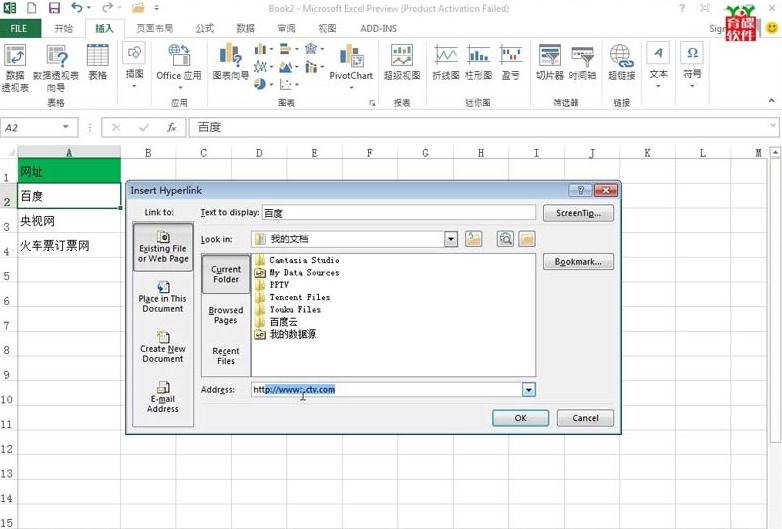Select the Camtasia Studio folder

[297, 260]
